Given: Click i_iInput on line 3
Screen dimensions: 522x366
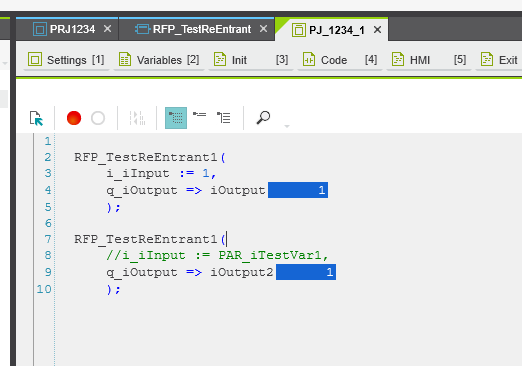Looking at the screenshot, I should coord(138,174).
